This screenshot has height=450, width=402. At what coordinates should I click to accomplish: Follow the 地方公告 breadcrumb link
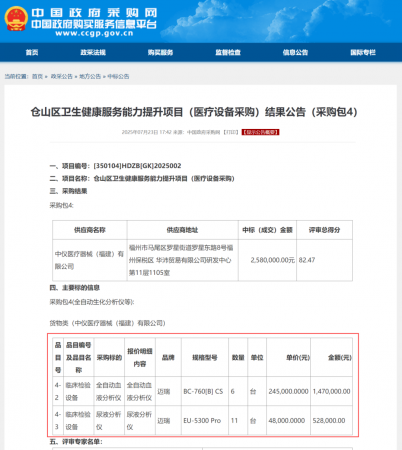click(90, 77)
